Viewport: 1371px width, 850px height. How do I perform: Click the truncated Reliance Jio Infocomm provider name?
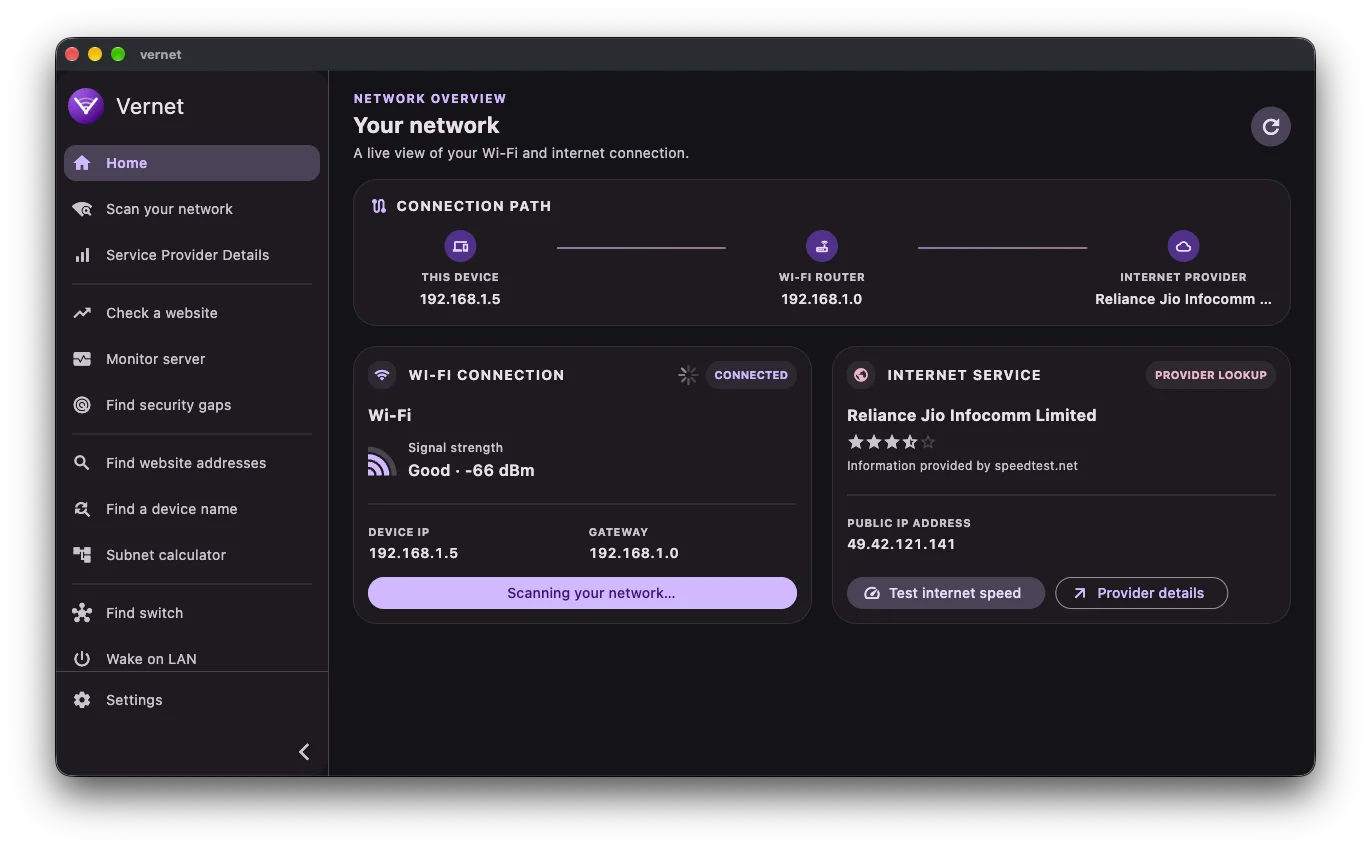pyautogui.click(x=1183, y=299)
